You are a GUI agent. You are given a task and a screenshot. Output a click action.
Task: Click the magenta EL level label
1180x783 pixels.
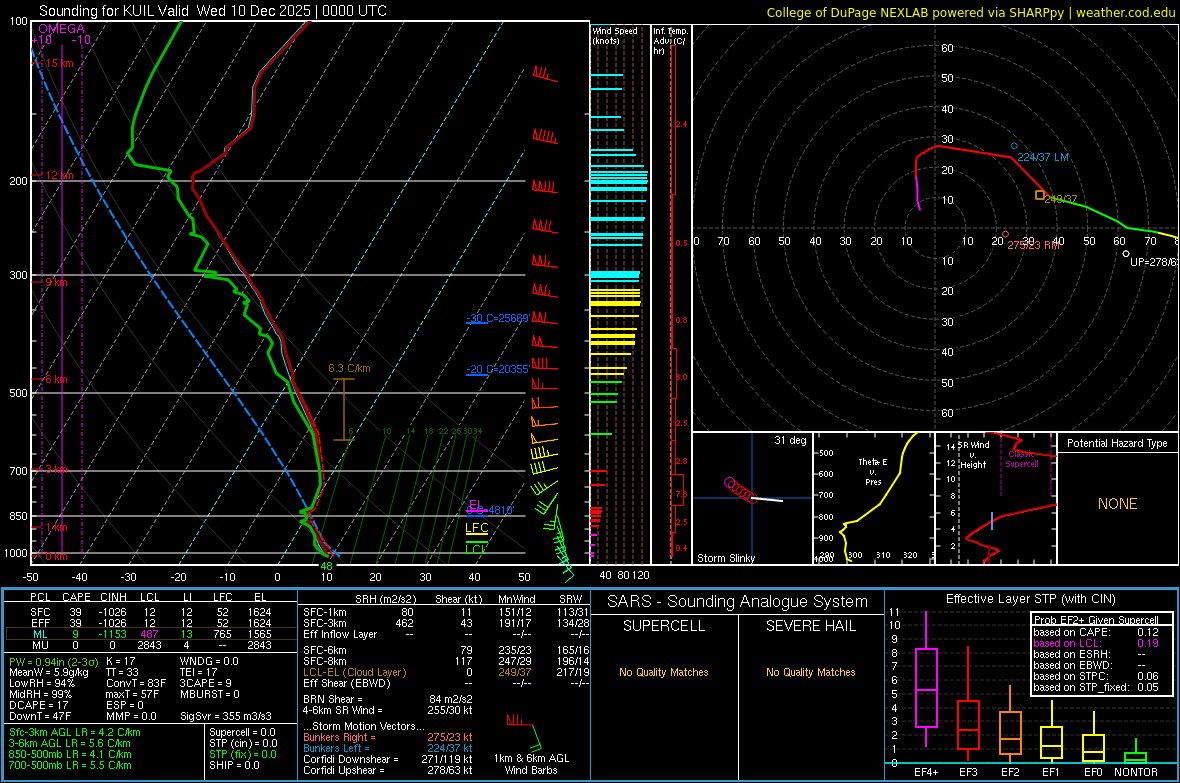point(475,504)
